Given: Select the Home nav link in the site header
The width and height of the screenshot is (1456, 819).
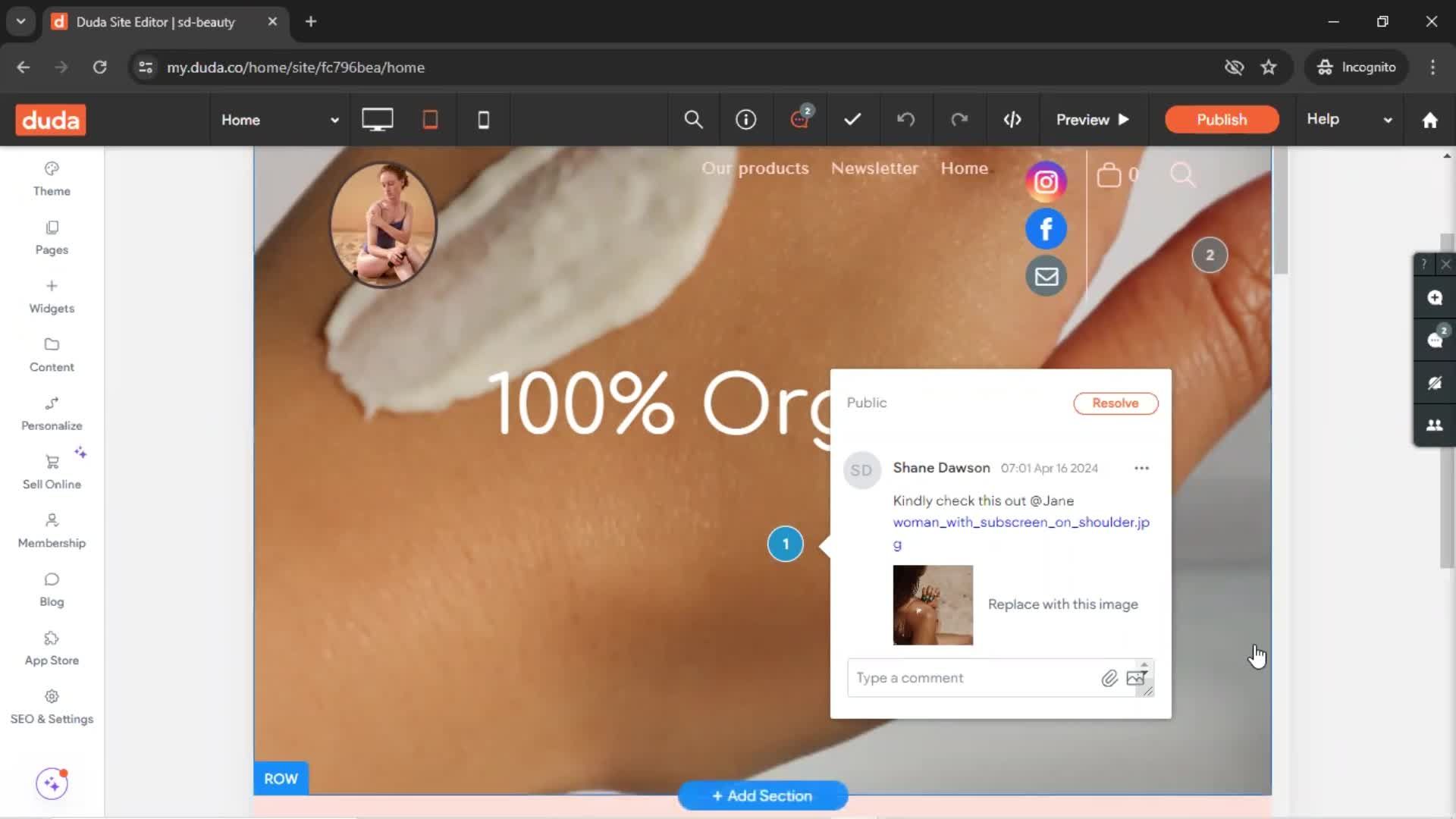Looking at the screenshot, I should 964,168.
